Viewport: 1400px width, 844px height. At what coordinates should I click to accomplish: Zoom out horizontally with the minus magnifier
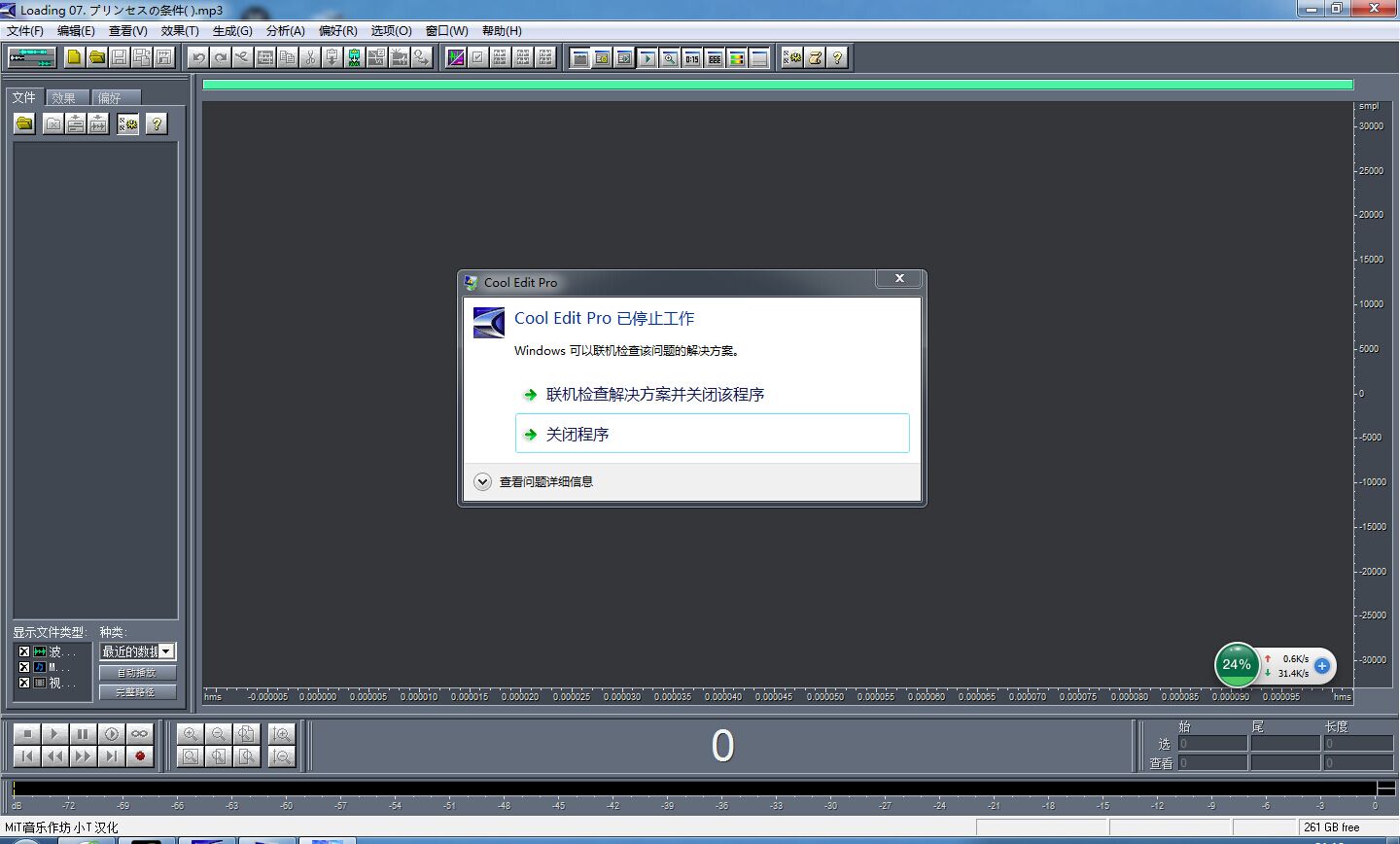click(x=219, y=734)
